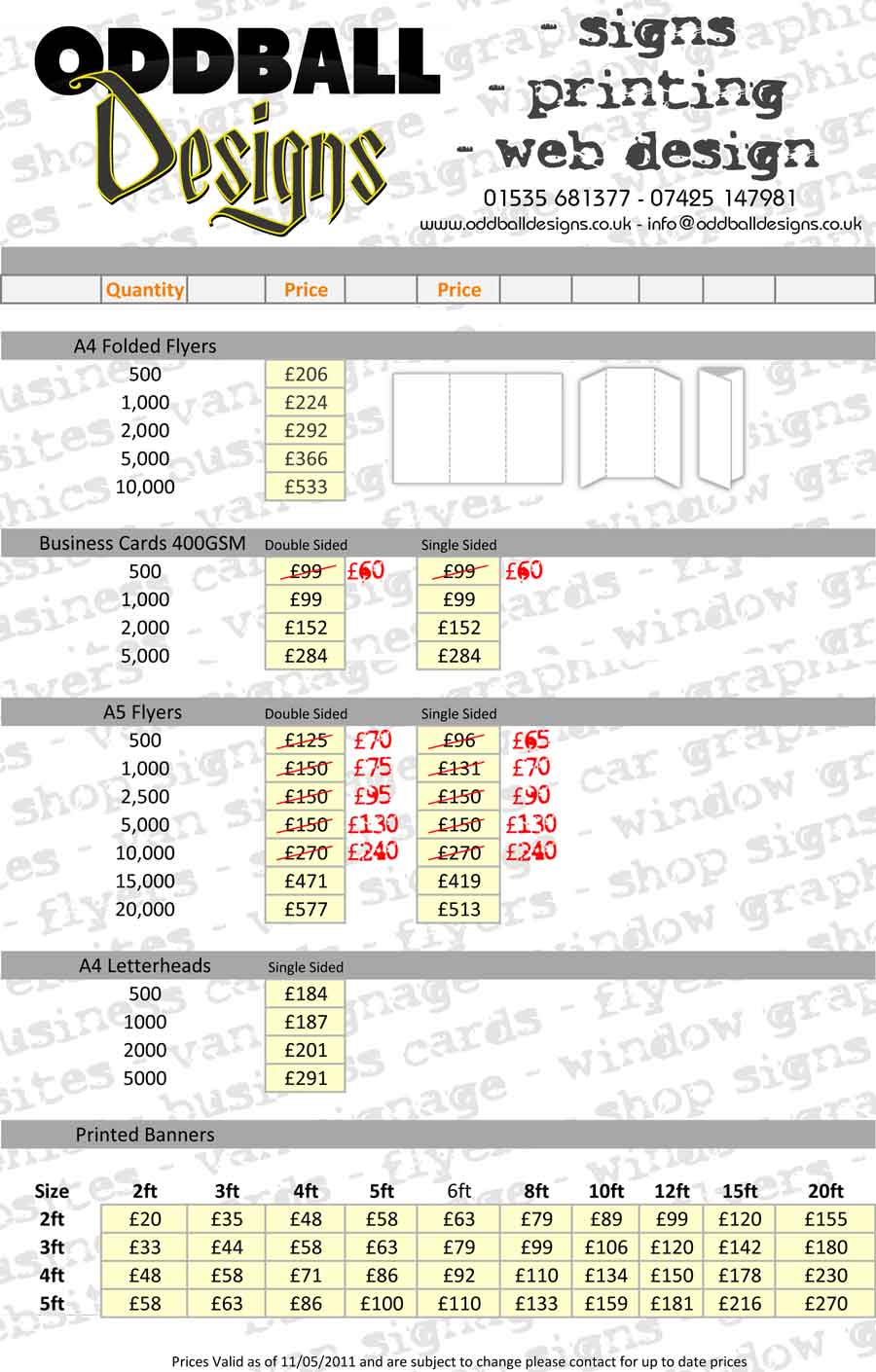Click the phone number 01535 681377
876x1372 pixels.
pos(557,199)
